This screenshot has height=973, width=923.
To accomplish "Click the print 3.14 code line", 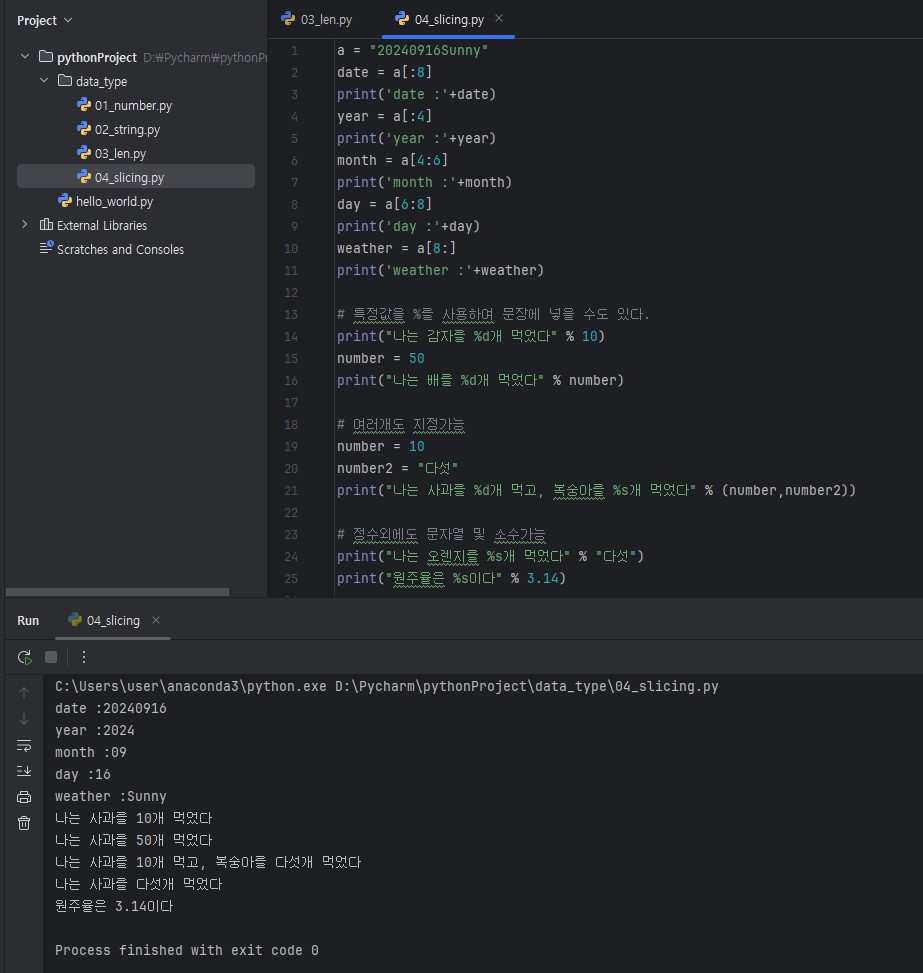I will [451, 578].
